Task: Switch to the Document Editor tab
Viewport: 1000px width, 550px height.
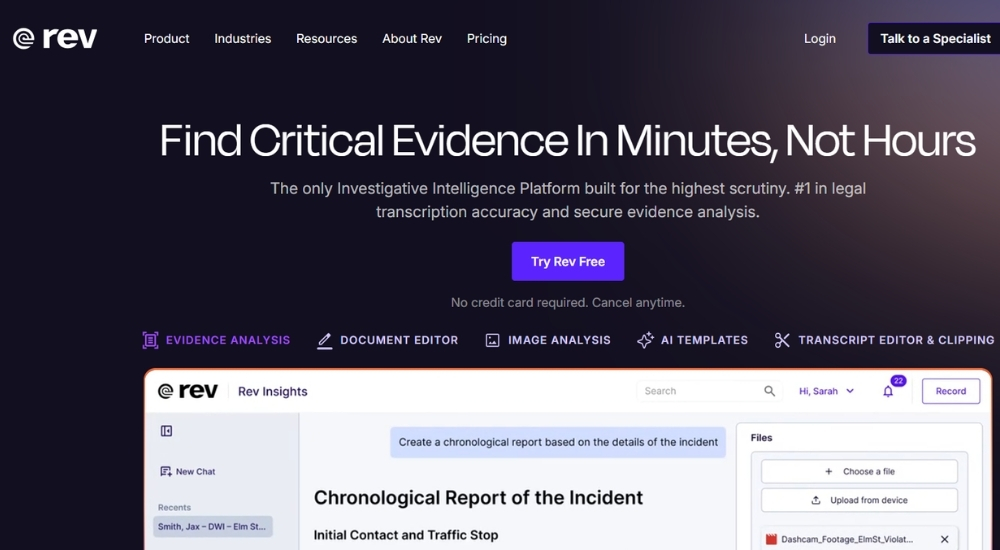Action: pyautogui.click(x=388, y=340)
